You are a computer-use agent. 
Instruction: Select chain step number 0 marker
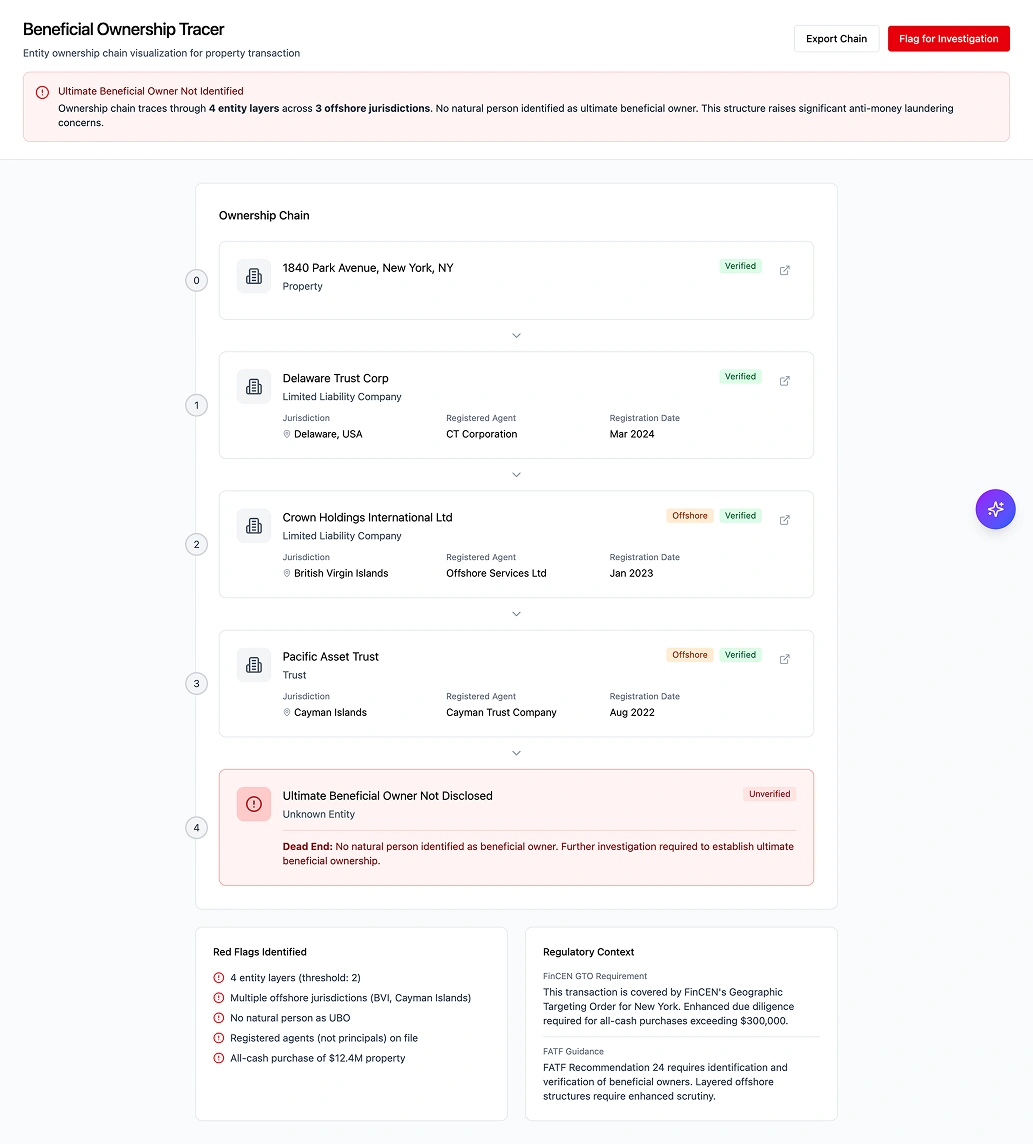click(196, 281)
